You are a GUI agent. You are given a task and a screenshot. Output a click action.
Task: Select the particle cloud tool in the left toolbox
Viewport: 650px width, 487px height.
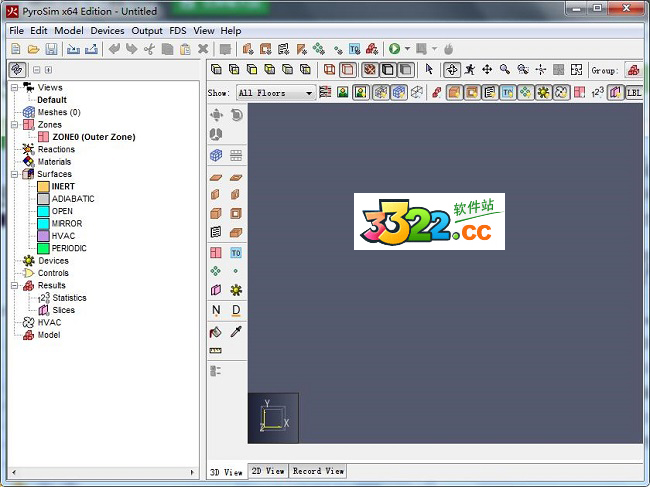tap(216, 271)
